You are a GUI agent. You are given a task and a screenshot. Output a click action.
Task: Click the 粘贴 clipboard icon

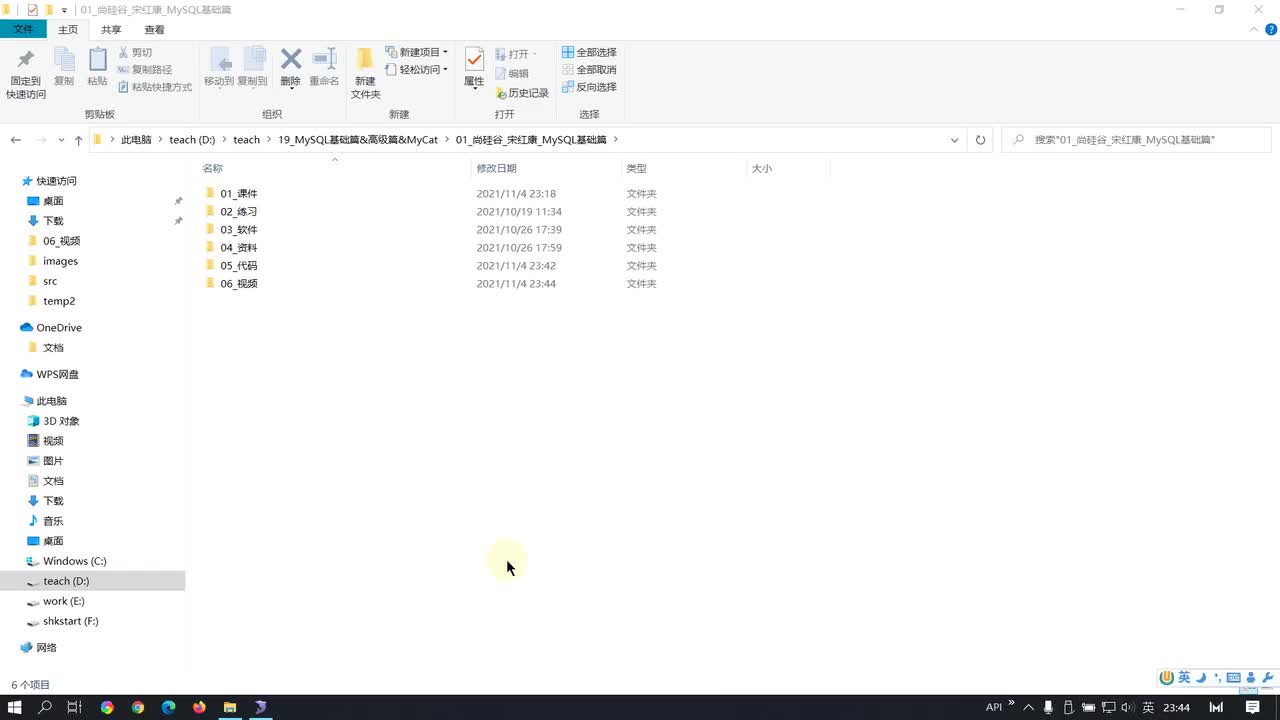[97, 60]
